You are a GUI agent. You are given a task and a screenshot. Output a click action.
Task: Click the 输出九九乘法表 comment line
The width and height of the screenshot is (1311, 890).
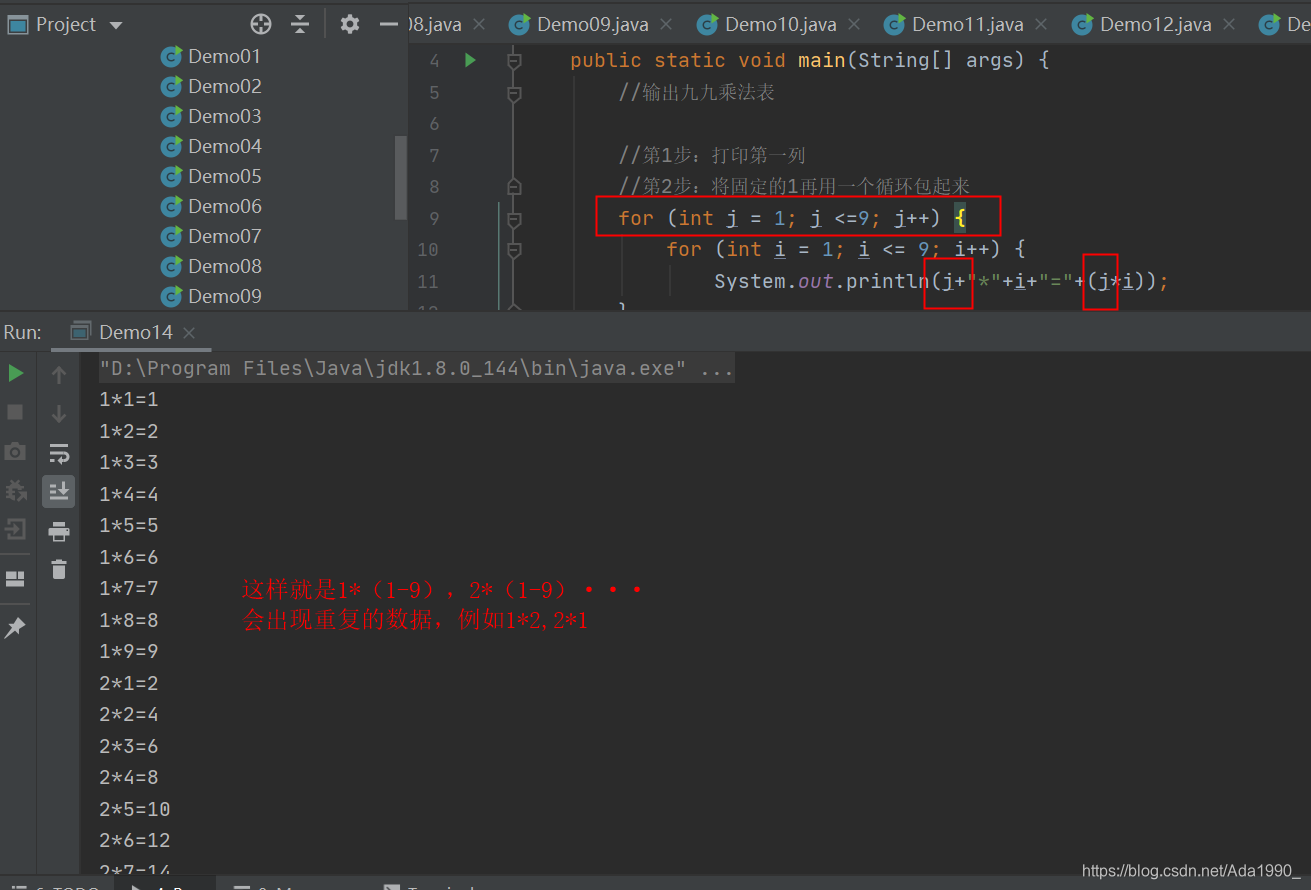[x=697, y=93]
